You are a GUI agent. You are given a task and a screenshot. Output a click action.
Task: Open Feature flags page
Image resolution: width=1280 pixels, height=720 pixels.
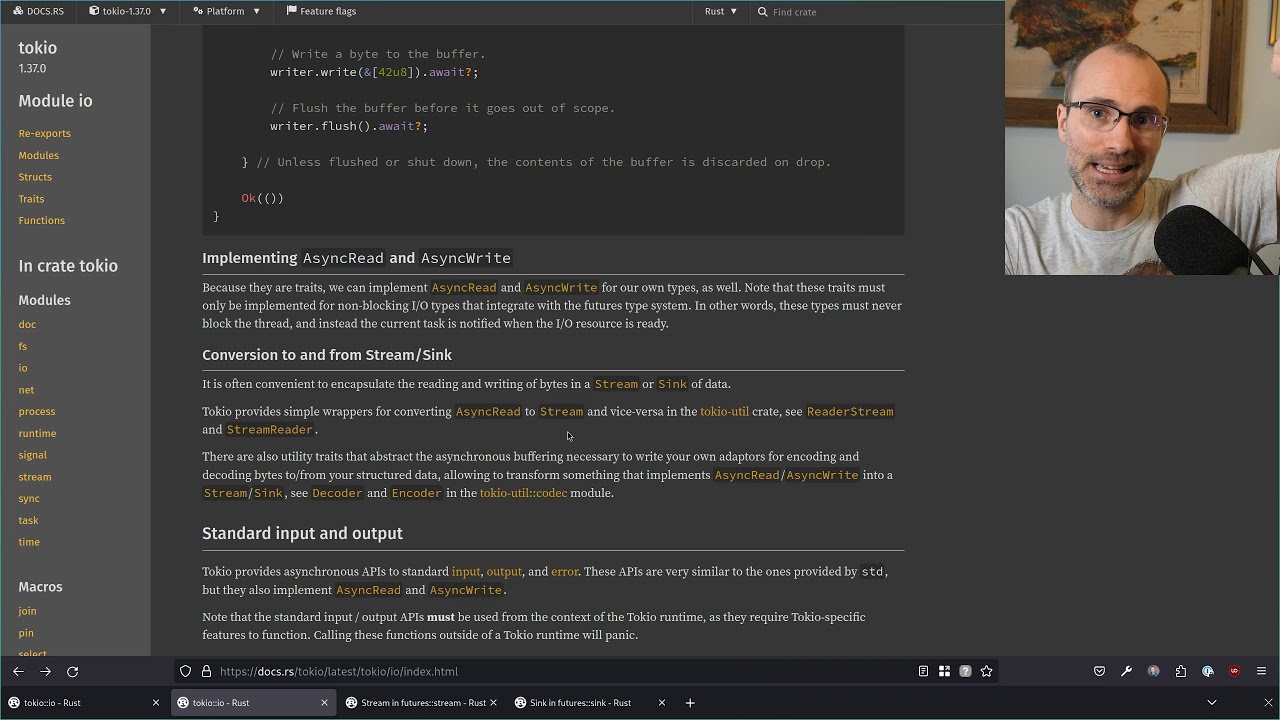(321, 11)
